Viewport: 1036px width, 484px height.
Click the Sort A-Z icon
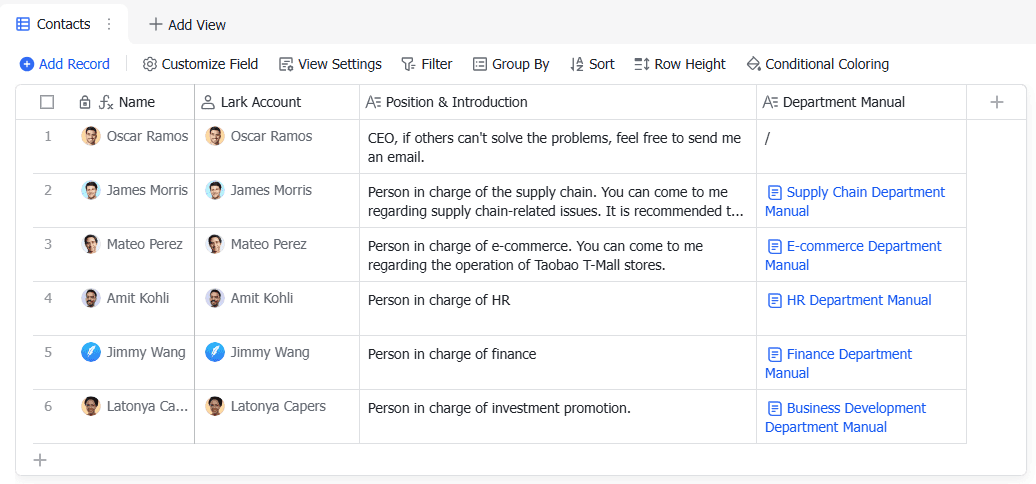[577, 64]
